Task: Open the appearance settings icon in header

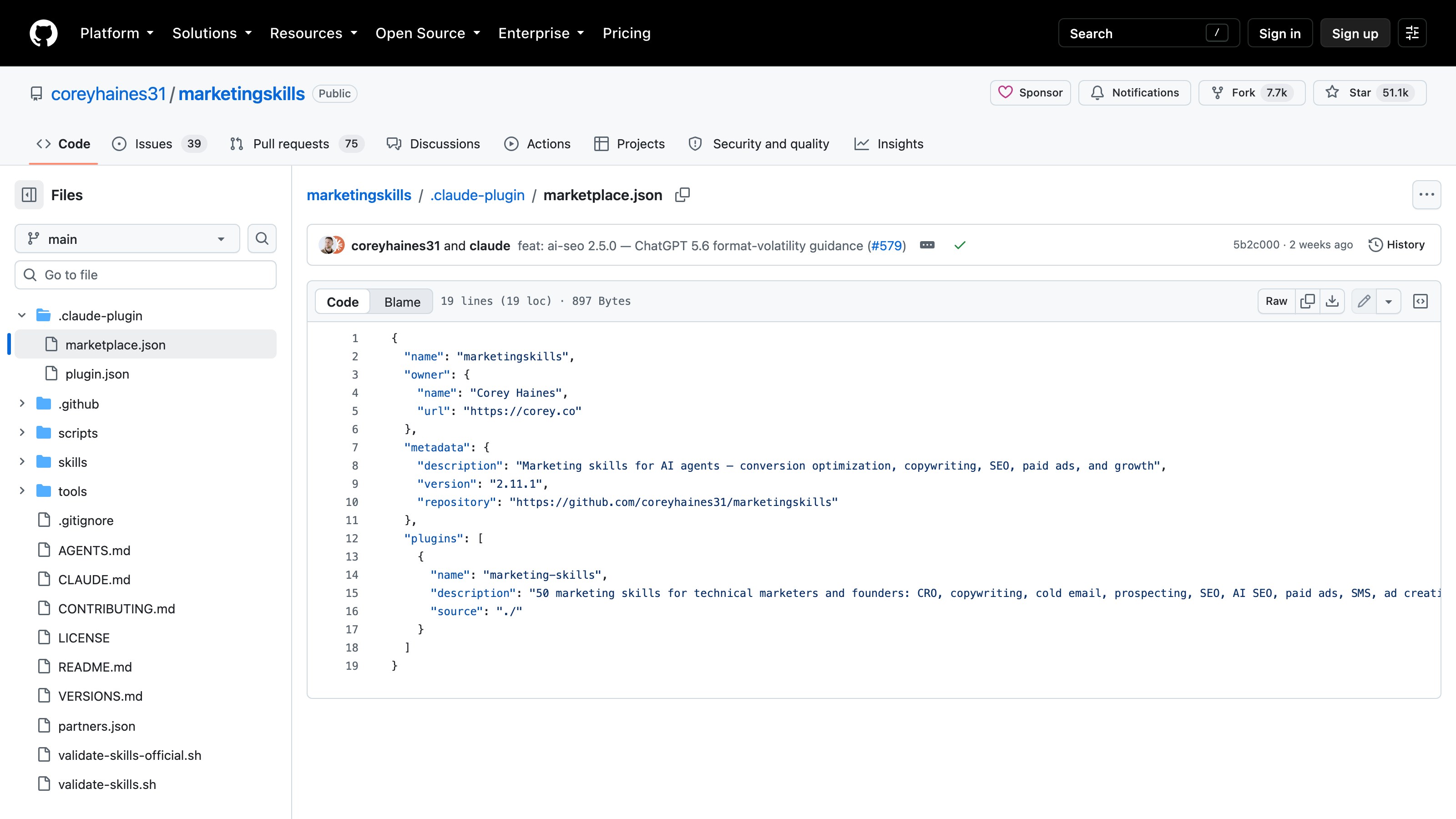Action: [x=1412, y=33]
